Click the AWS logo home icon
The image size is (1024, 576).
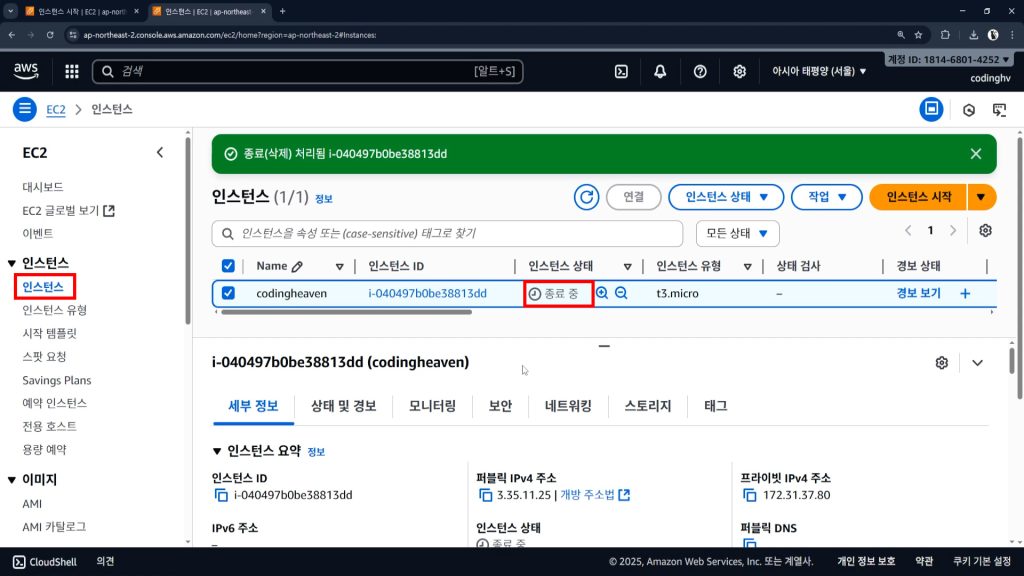point(26,71)
